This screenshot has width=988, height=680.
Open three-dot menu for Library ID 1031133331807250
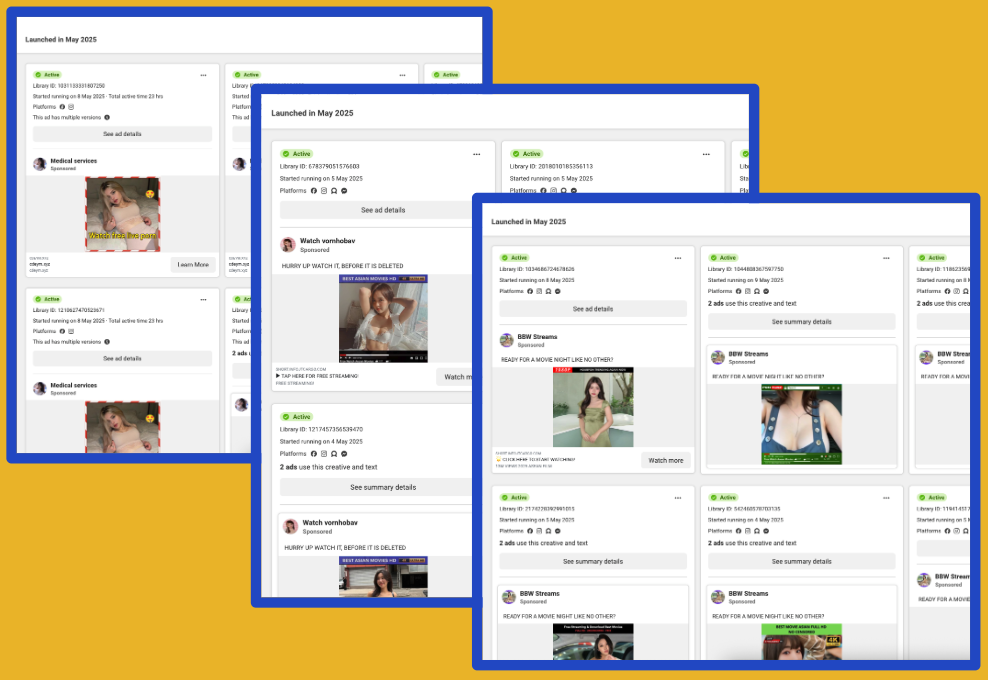[x=204, y=75]
